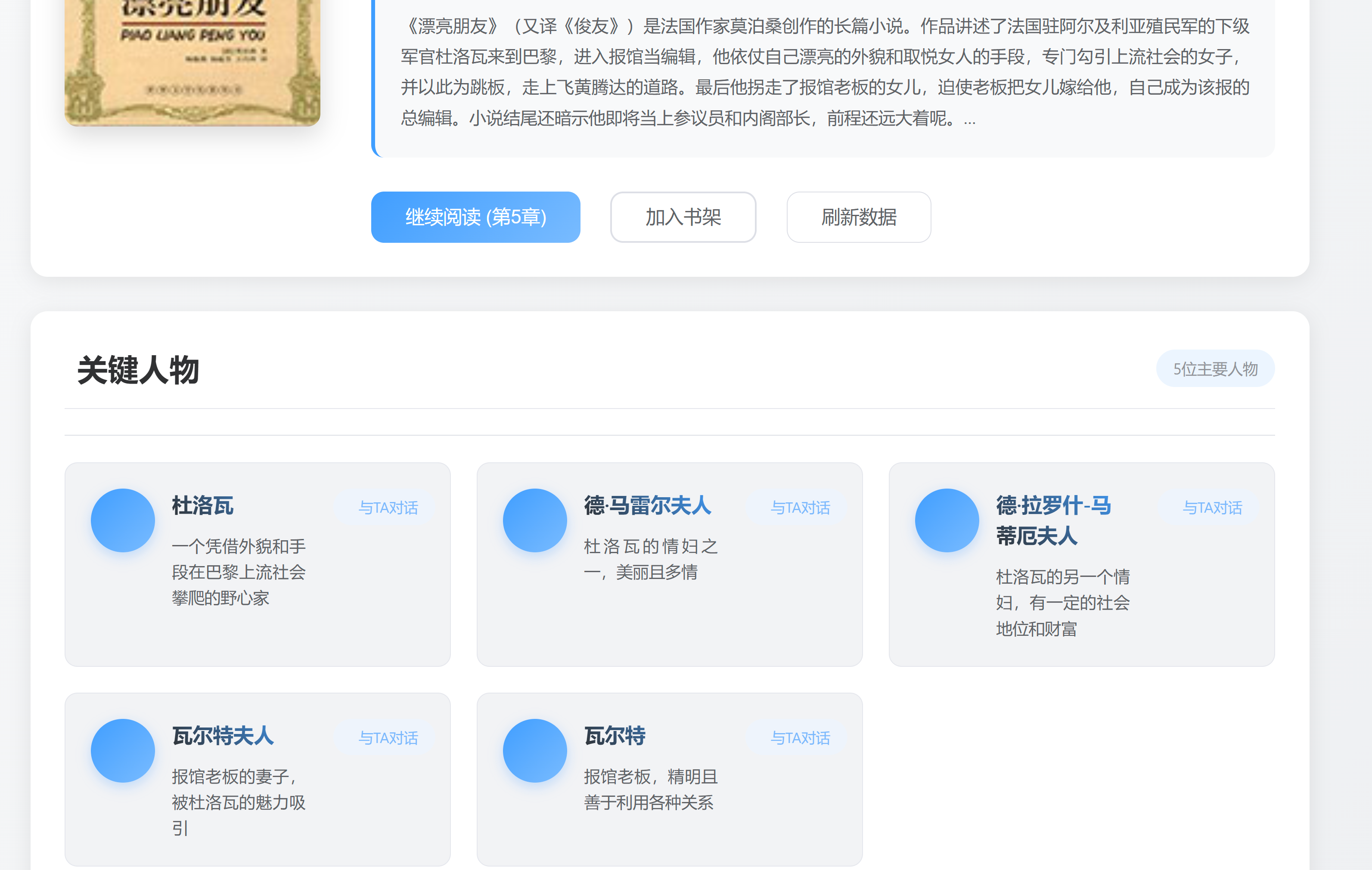The width and height of the screenshot is (1372, 870).
Task: Click the 继续阅读 (第5章) button
Action: pyautogui.click(x=475, y=217)
